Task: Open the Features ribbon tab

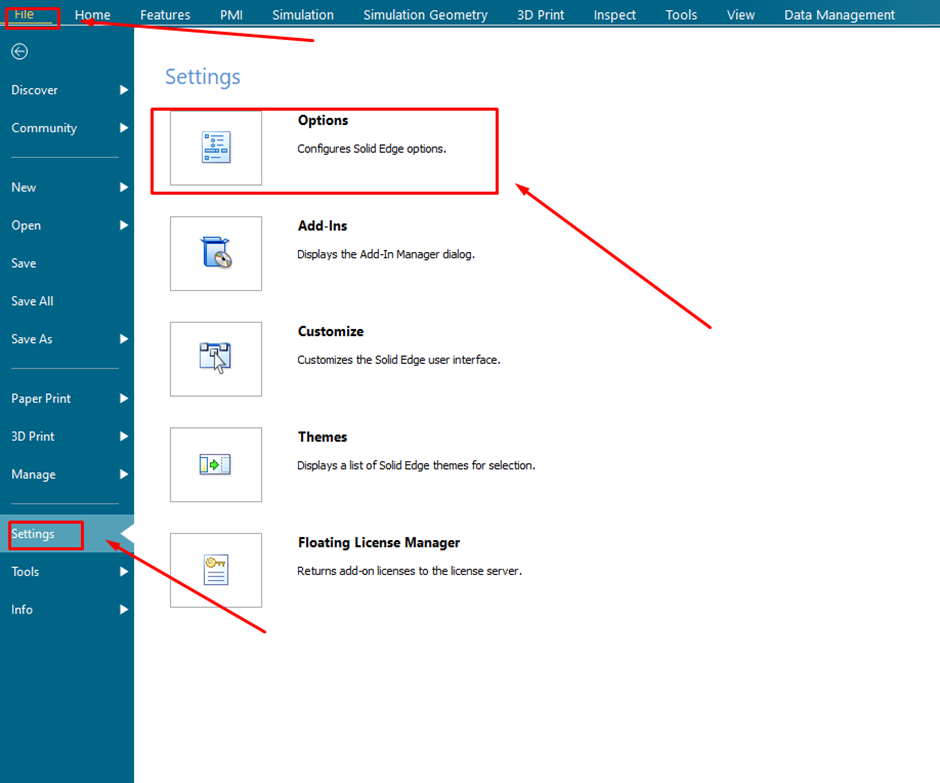Action: click(x=165, y=14)
